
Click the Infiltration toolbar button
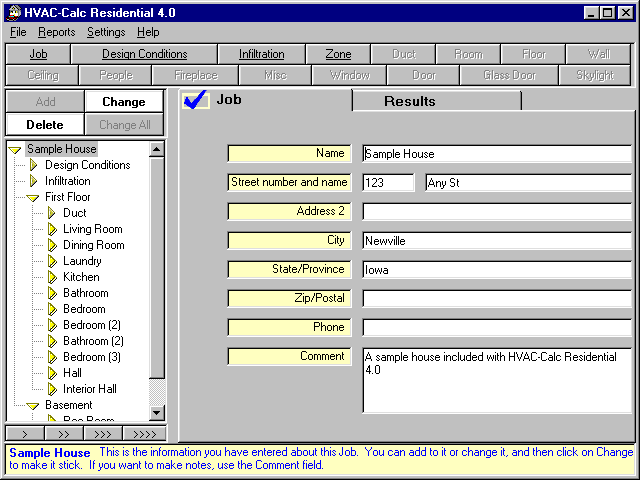click(262, 54)
